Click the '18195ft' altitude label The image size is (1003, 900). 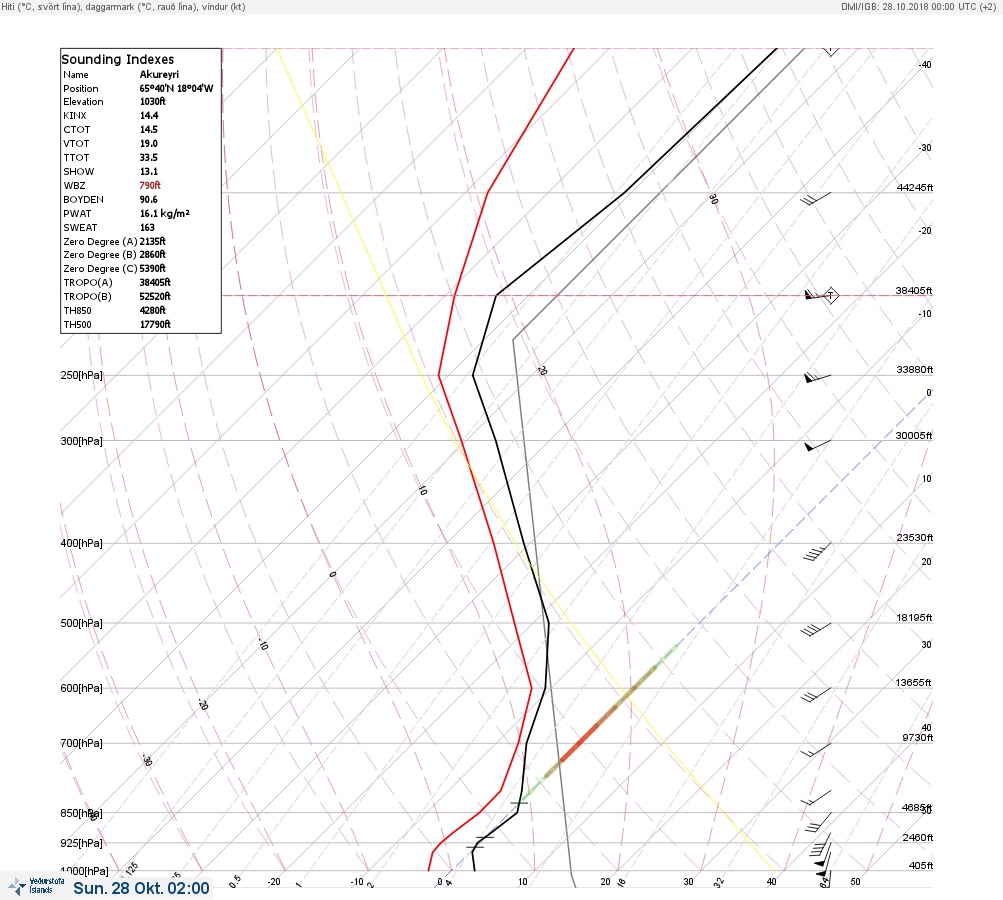pyautogui.click(x=914, y=618)
